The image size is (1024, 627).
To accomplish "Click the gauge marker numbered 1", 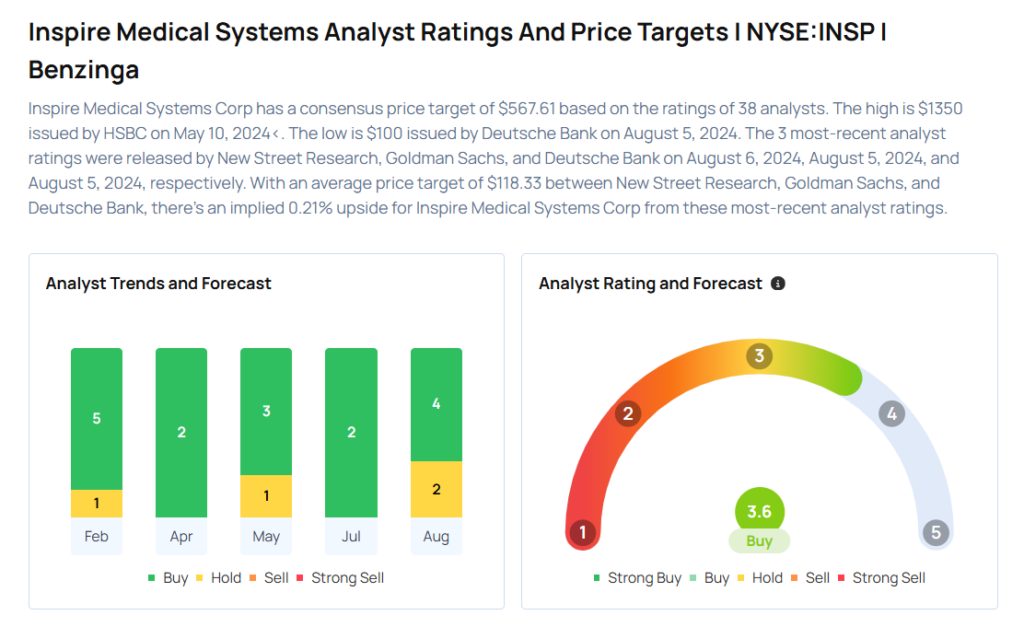I will pos(582,532).
